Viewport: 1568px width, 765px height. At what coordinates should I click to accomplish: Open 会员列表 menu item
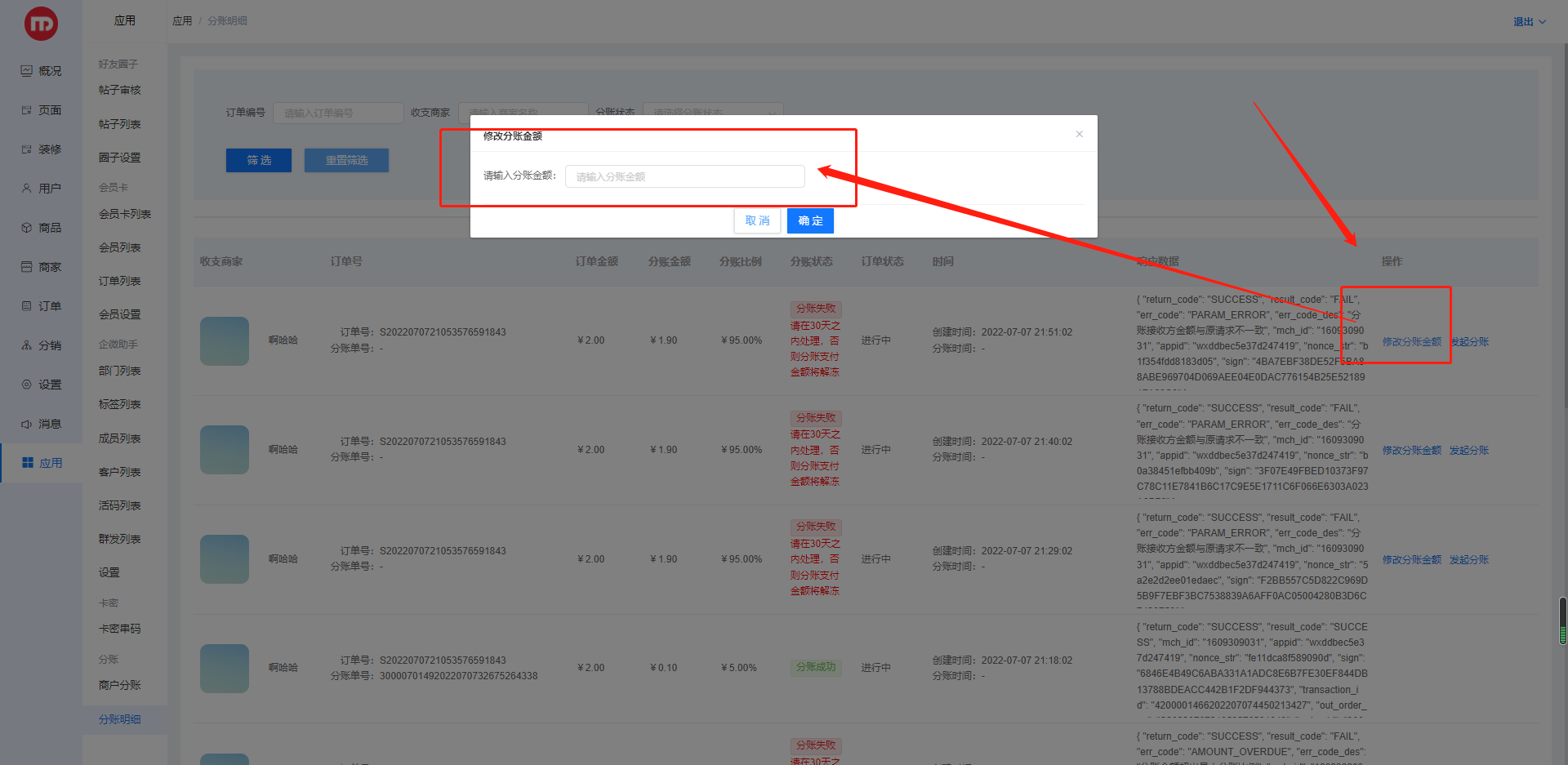tap(120, 247)
